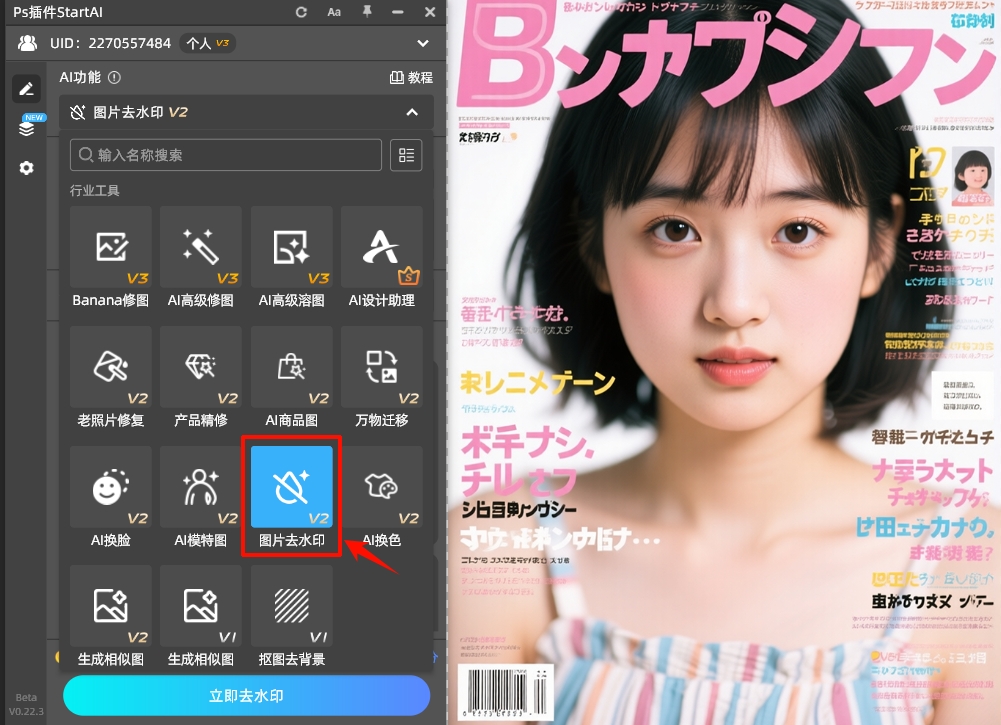This screenshot has height=725, width=1001.
Task: Open the 教程 tutorial link
Action: (412, 77)
